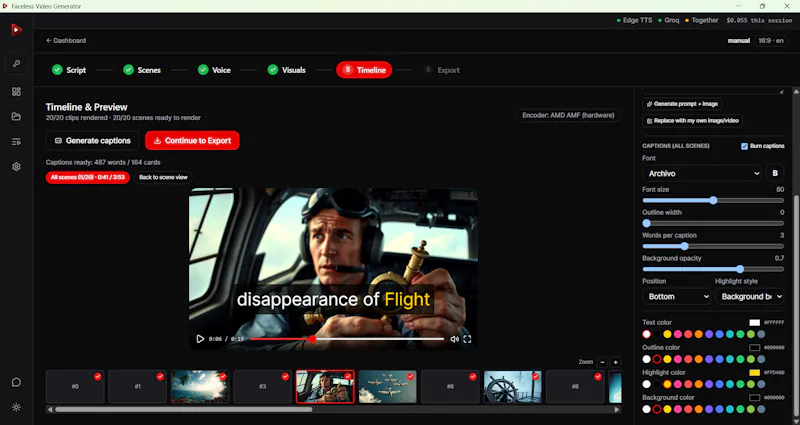Click the horizontal timeline scrollbar thumb
The height and width of the screenshot is (425, 800).
[184, 409]
